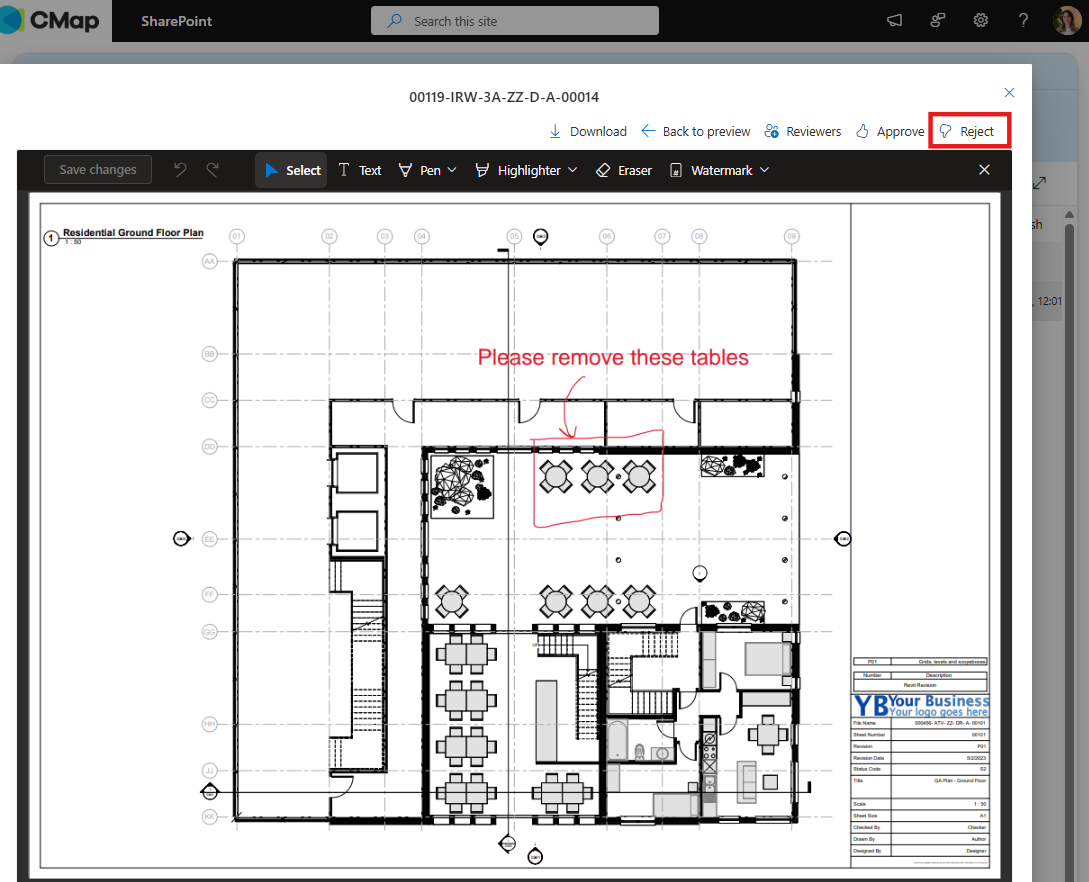Reject the document

point(969,131)
